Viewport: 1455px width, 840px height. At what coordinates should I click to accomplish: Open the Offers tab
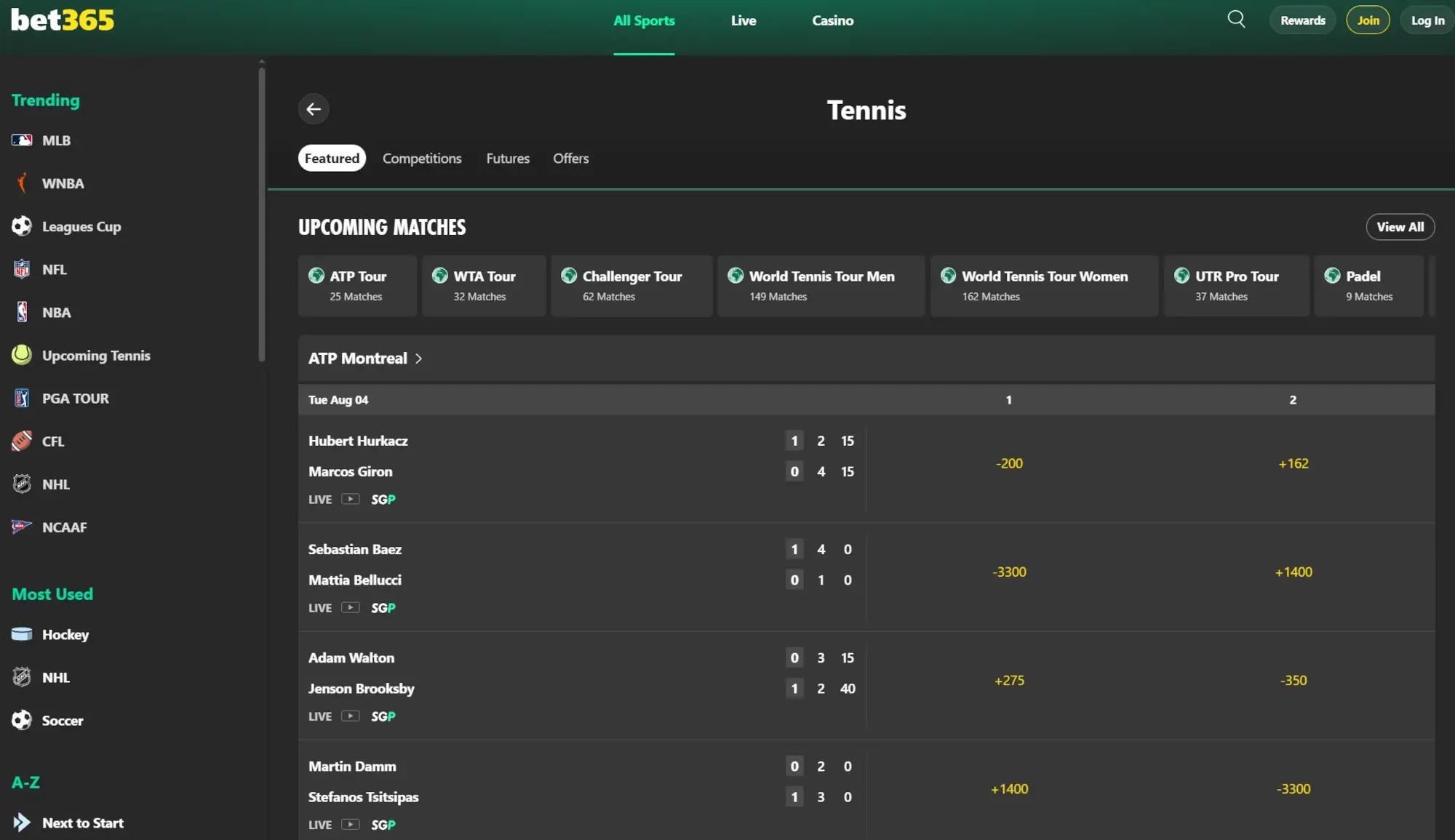(571, 158)
